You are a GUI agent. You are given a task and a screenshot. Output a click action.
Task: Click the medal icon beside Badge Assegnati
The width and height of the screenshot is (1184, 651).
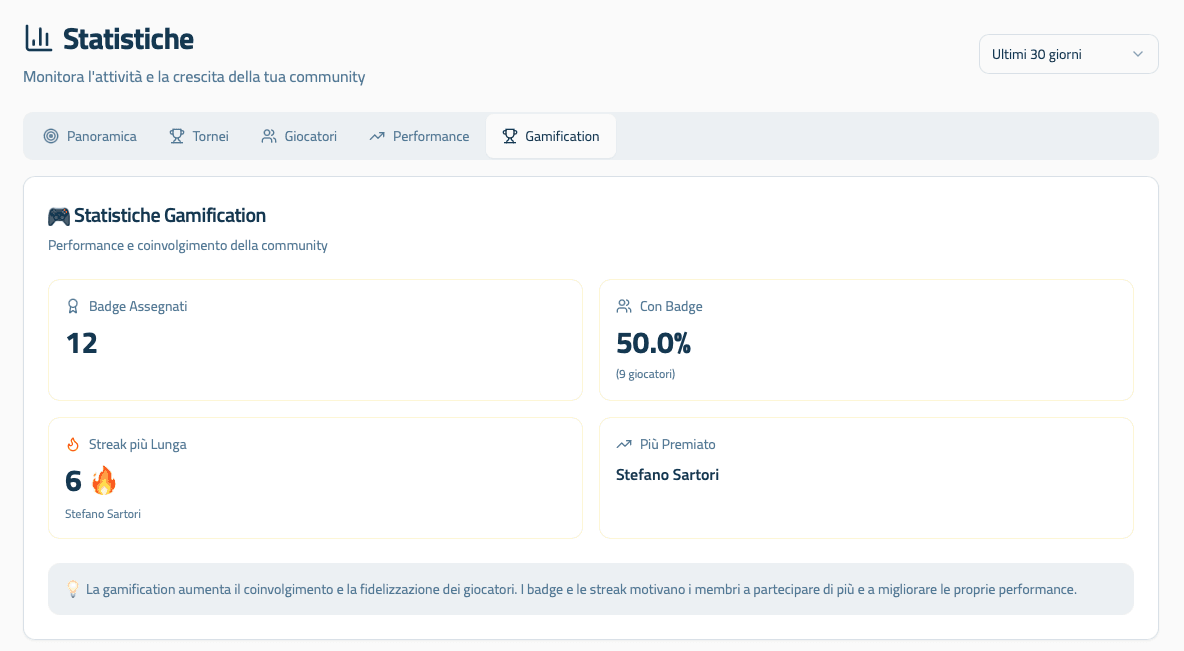coord(73,306)
